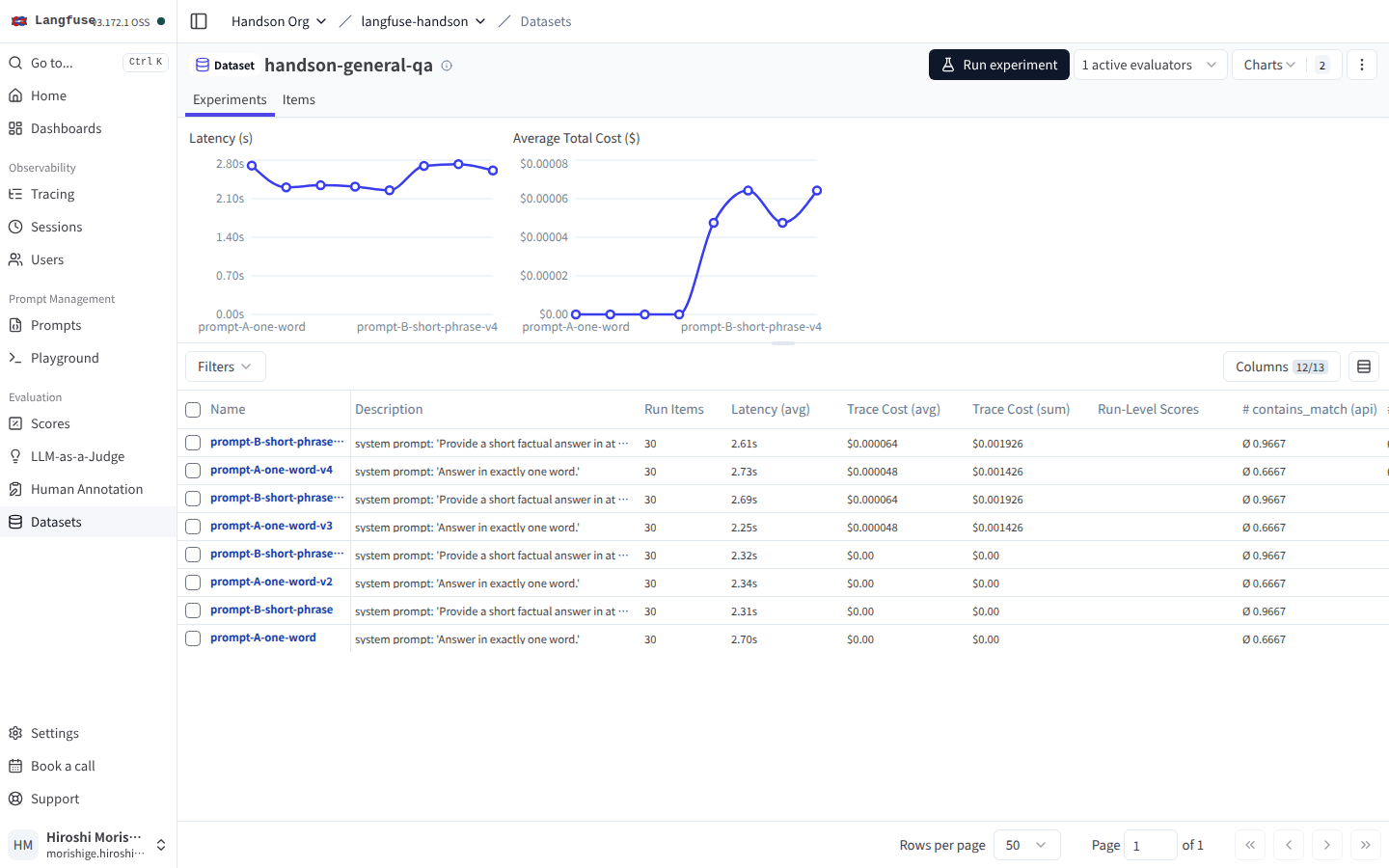Click the Run Items column header
This screenshot has height=868, width=1389.
674,409
